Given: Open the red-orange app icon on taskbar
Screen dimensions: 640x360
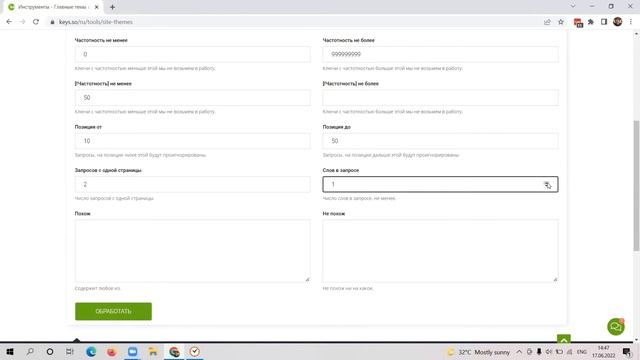Looking at the screenshot, I should coord(111,351).
